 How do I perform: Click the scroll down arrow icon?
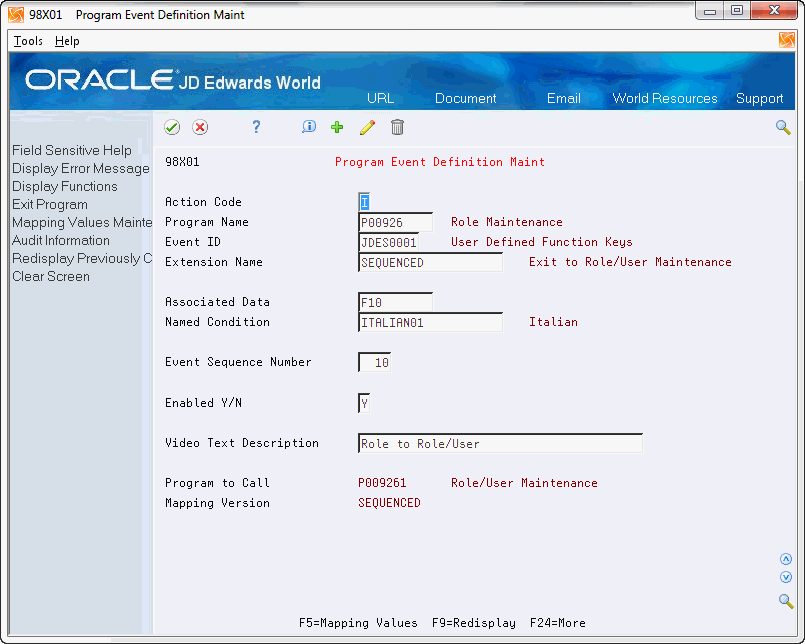[x=785, y=577]
